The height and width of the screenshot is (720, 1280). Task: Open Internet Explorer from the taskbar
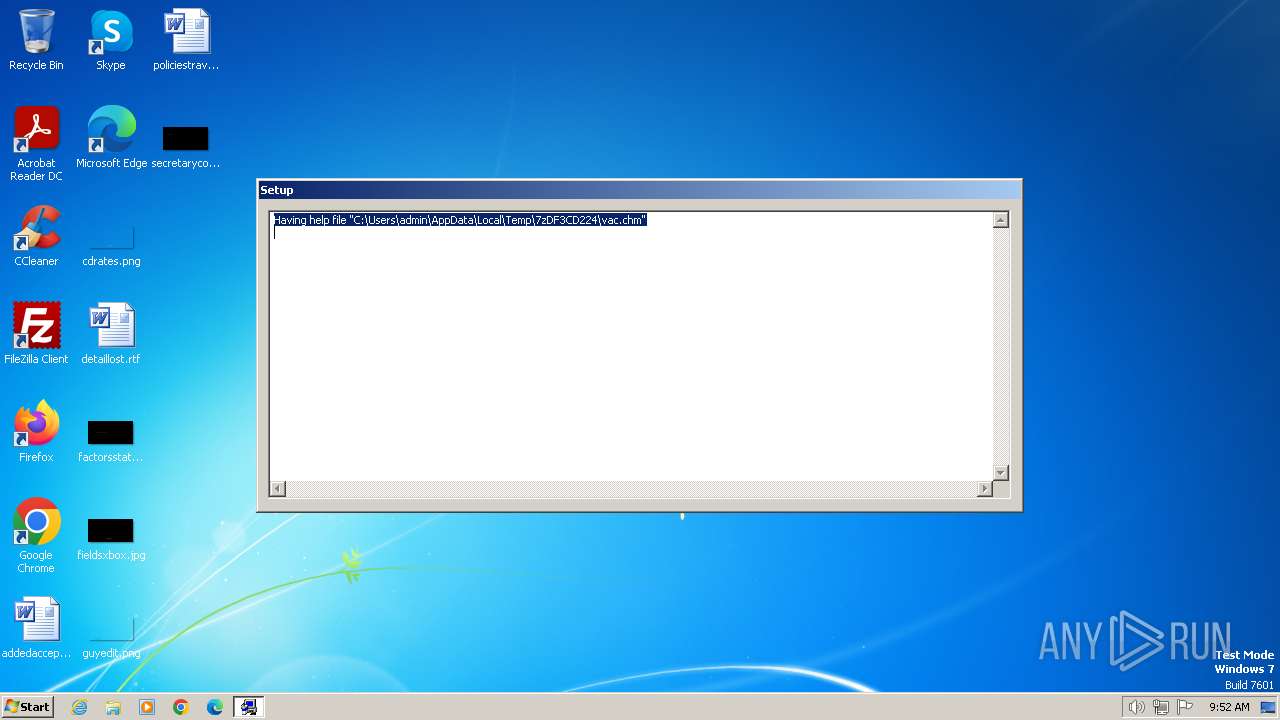click(x=80, y=707)
